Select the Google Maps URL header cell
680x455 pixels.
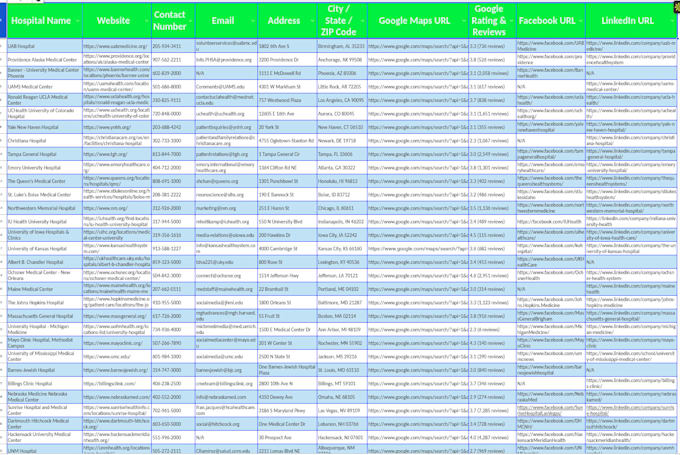point(418,20)
